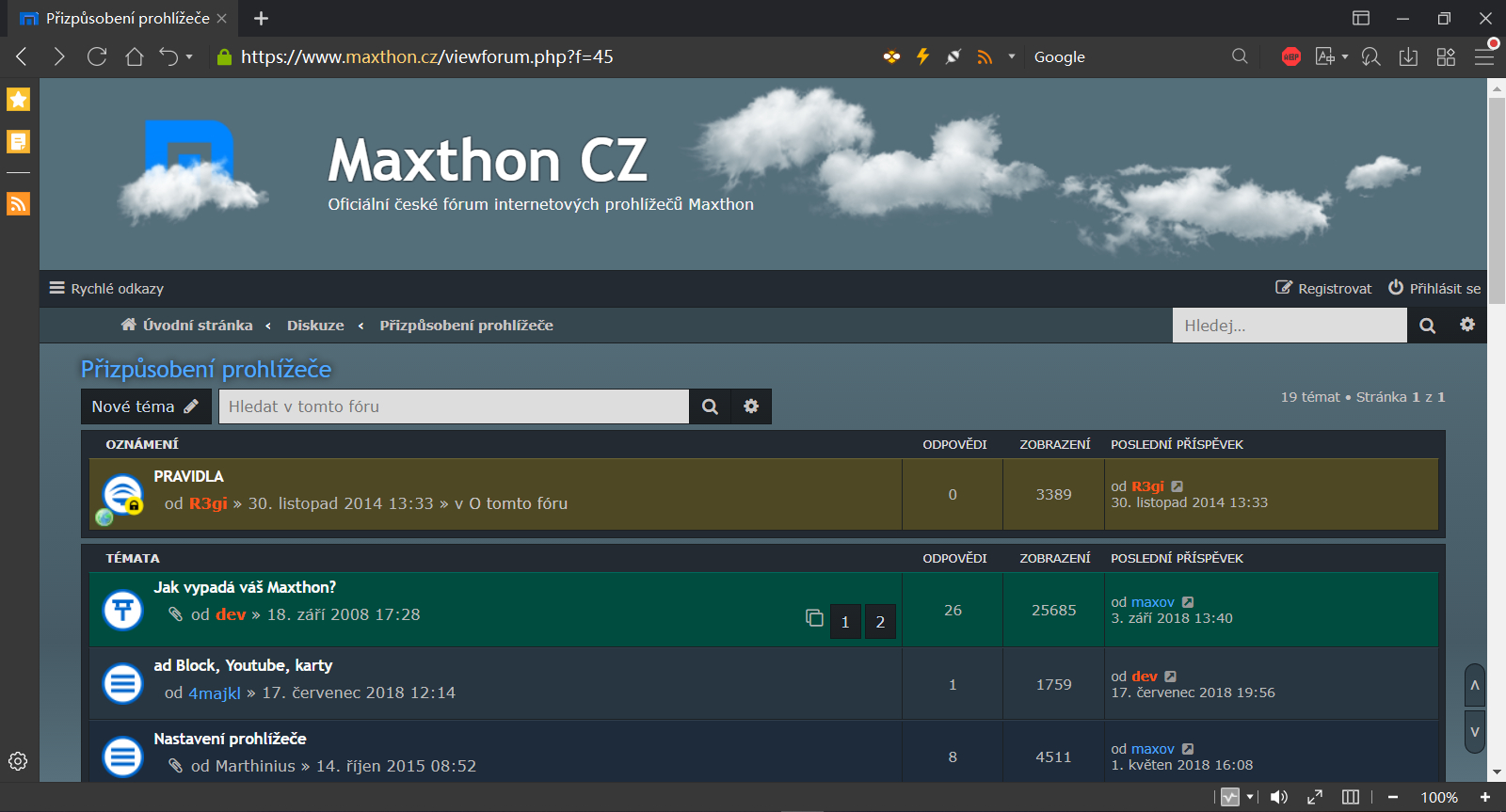Click the undo closed tab arrow
Screen dimensions: 1506x812
pos(168,56)
